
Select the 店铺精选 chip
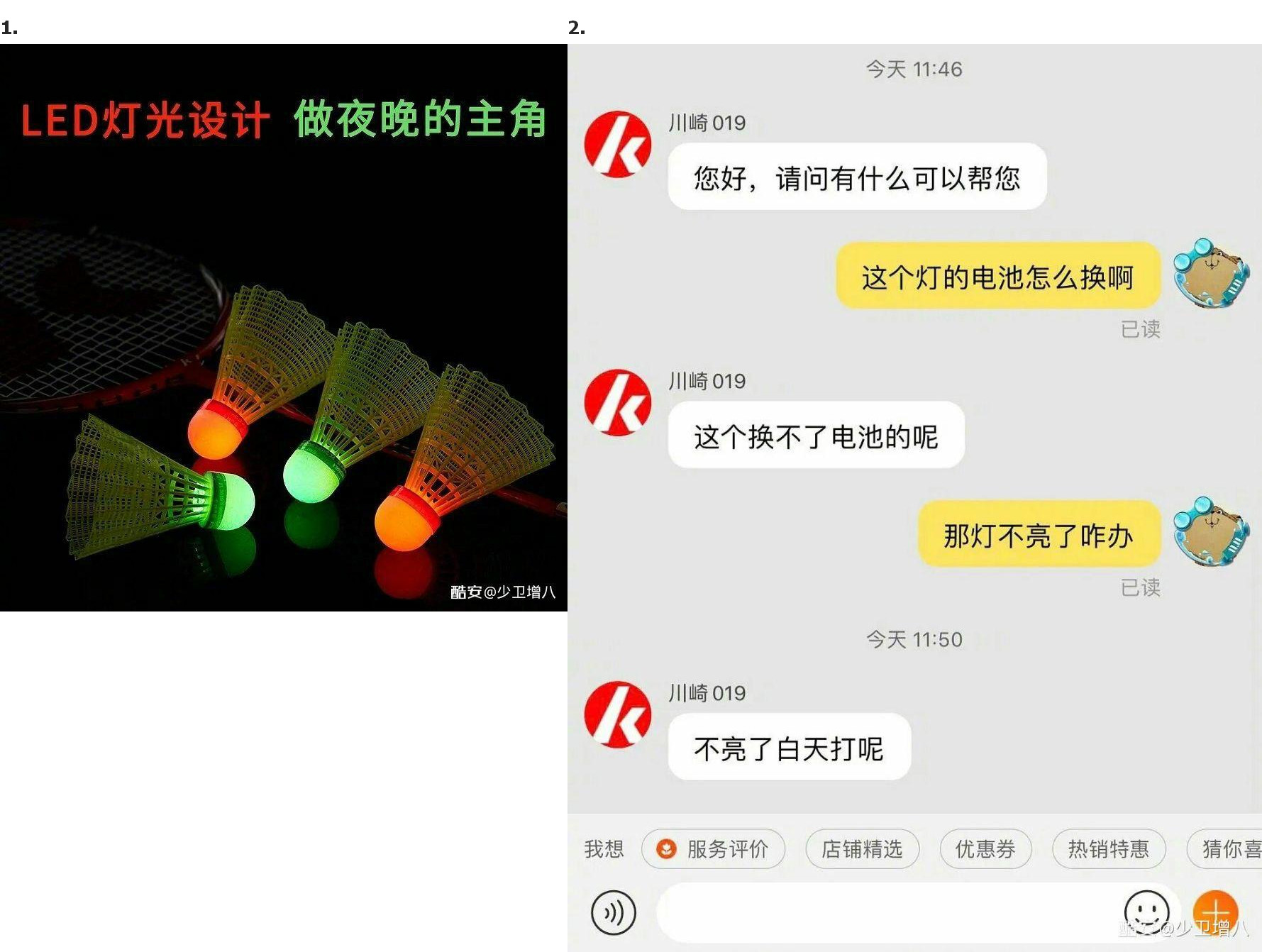pos(863,848)
